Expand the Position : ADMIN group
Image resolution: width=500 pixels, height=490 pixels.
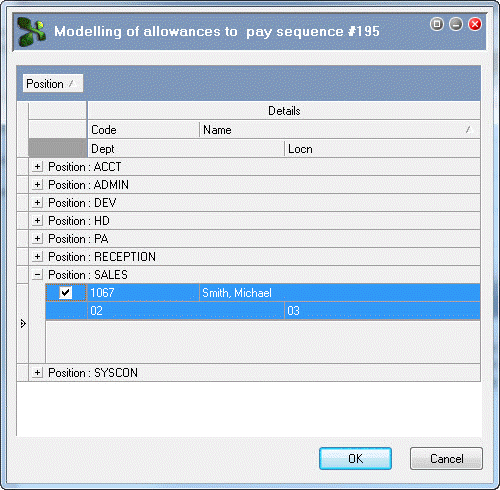[x=38, y=185]
